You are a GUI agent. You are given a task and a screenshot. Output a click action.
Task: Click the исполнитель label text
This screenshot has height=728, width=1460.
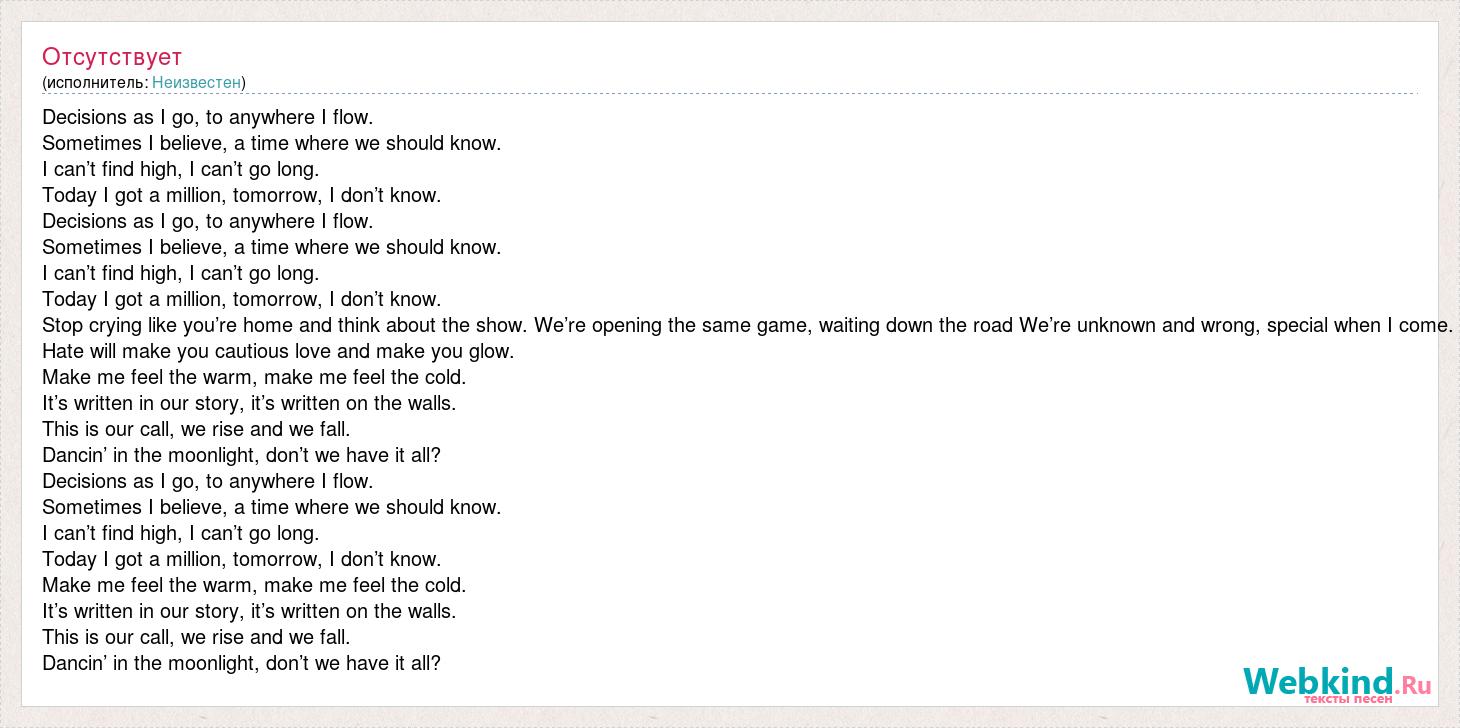tap(97, 82)
